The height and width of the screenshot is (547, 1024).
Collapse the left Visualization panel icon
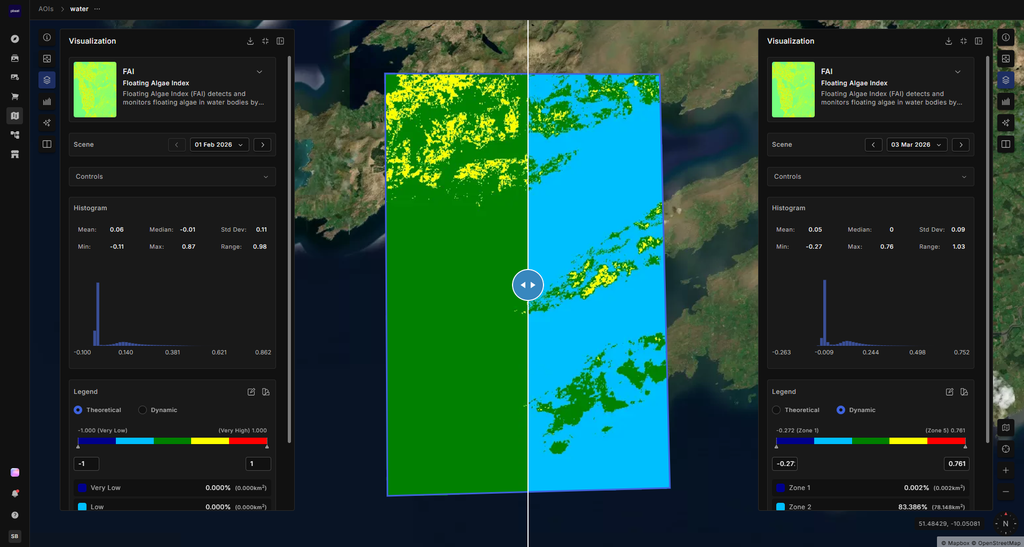(x=265, y=41)
